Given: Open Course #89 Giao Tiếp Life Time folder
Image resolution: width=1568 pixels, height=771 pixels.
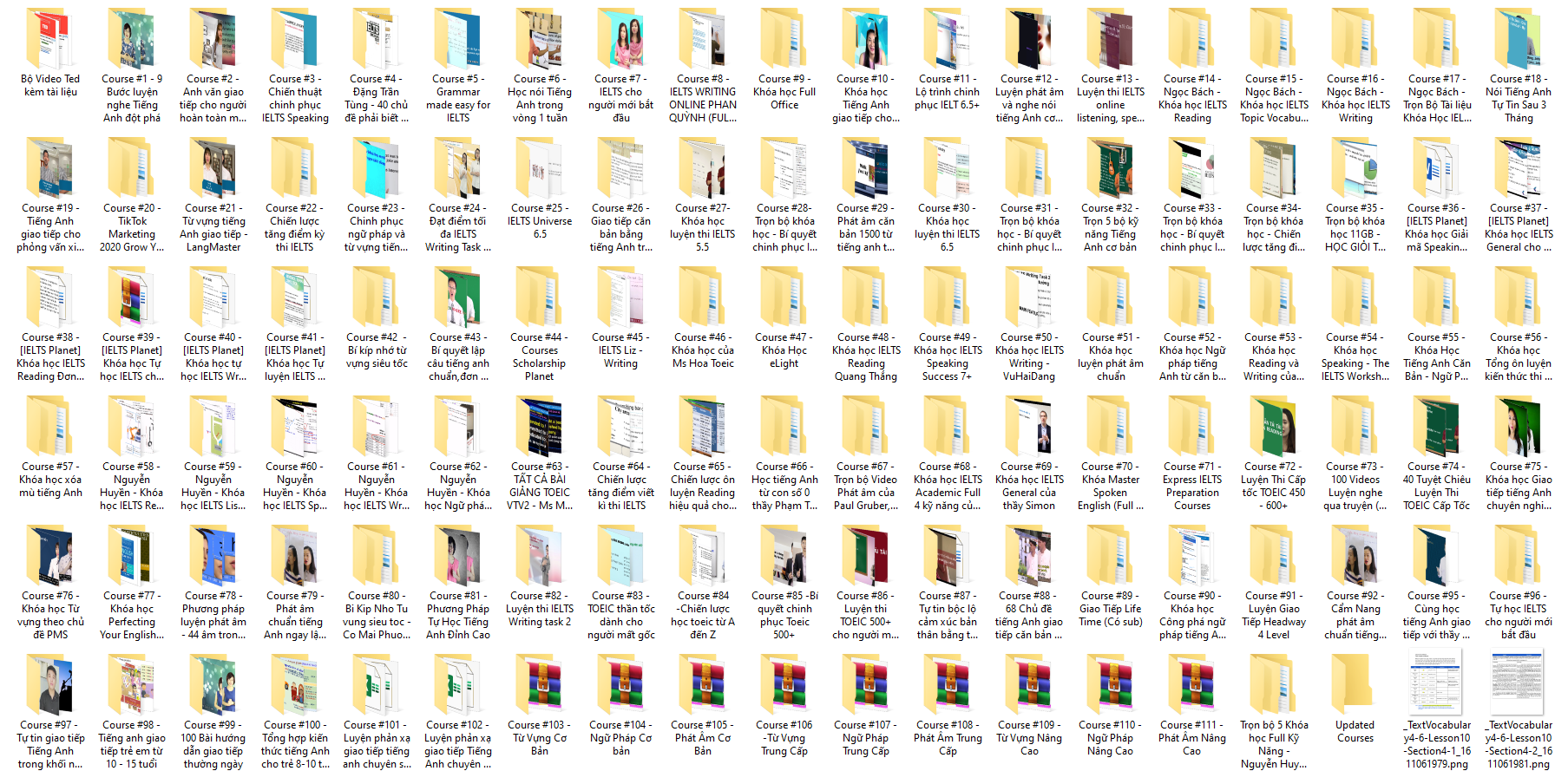Looking at the screenshot, I should coord(1111,558).
